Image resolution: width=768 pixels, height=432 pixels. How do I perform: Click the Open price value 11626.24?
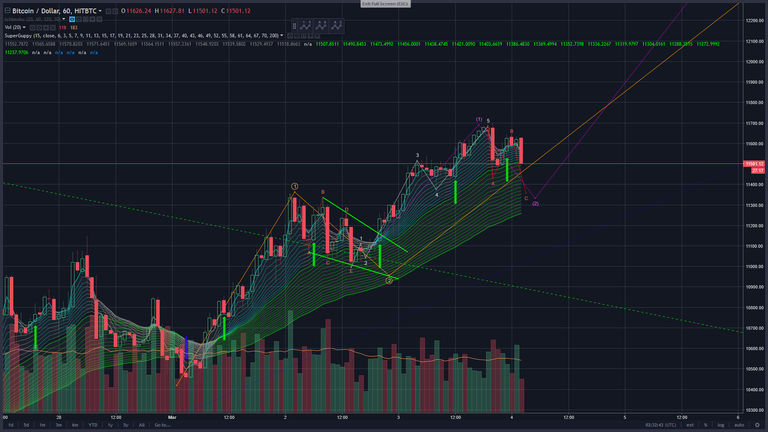point(139,11)
